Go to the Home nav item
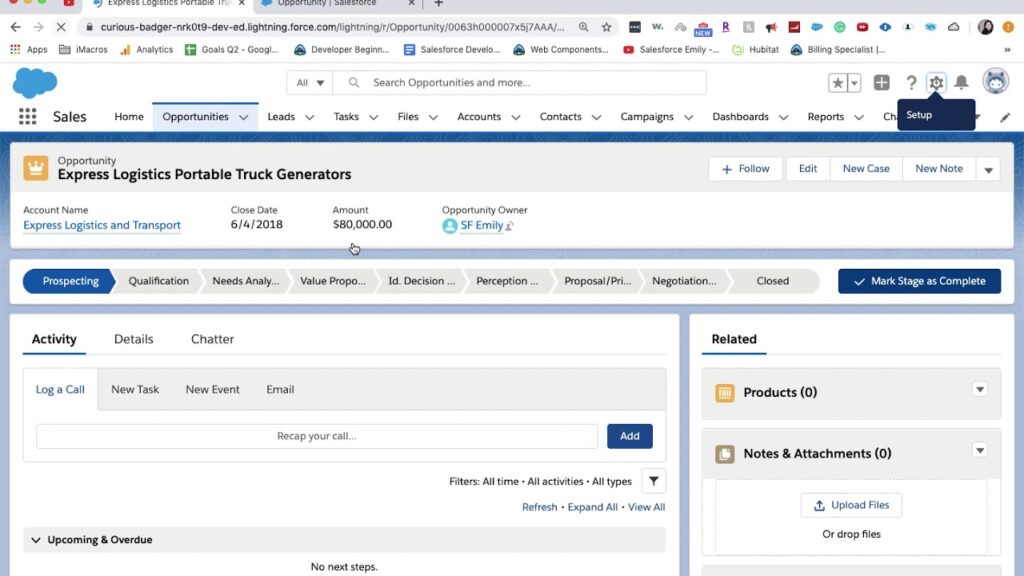Screen dimensions: 1024x576 click(129, 116)
